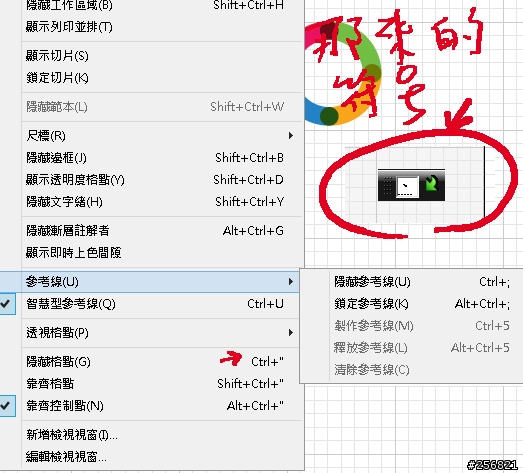The height and width of the screenshot is (473, 523).
Task: Click the Ctrl+U shortcut label
Action: click(265, 304)
